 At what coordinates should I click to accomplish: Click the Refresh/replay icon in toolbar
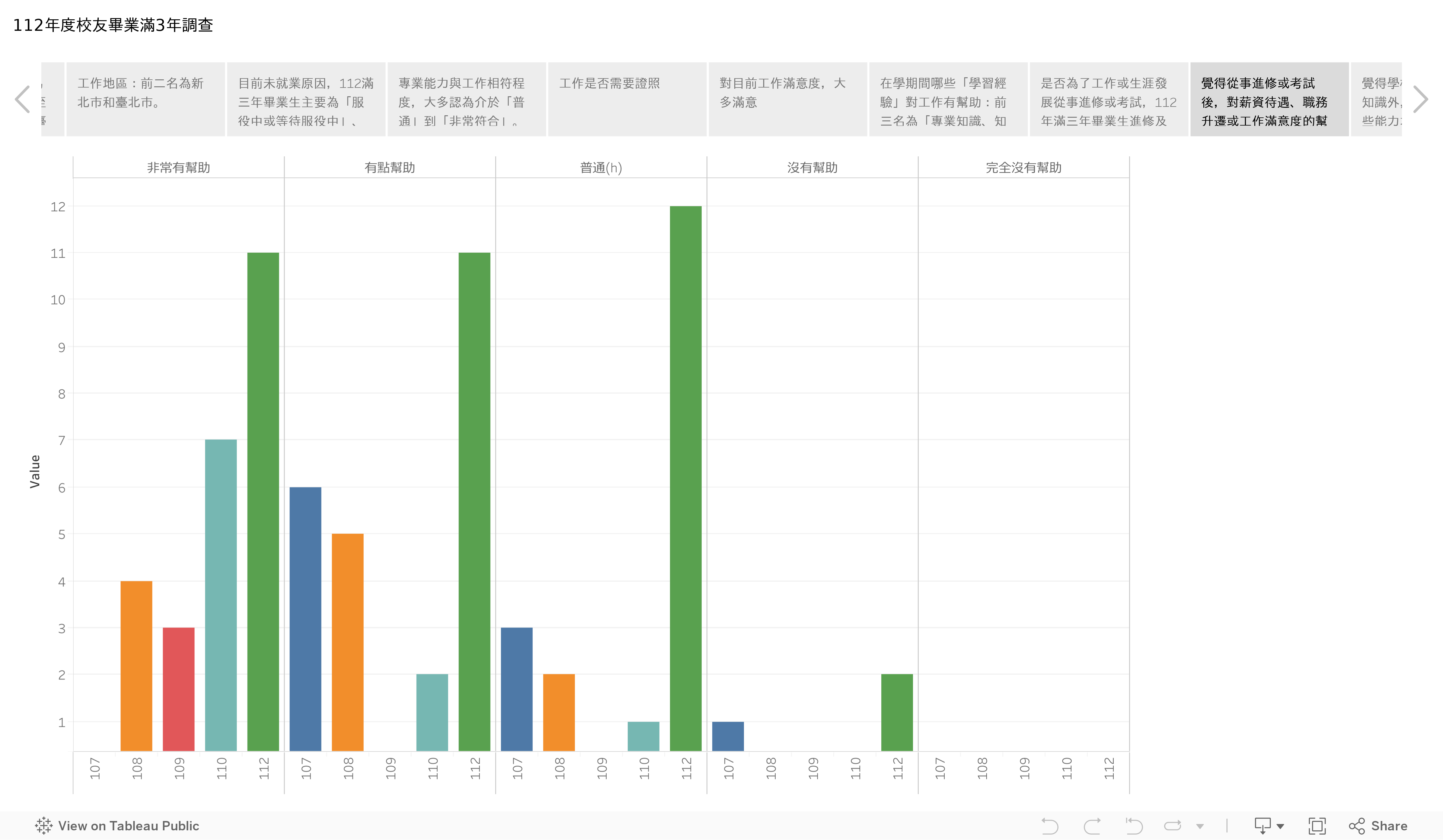[1173, 826]
